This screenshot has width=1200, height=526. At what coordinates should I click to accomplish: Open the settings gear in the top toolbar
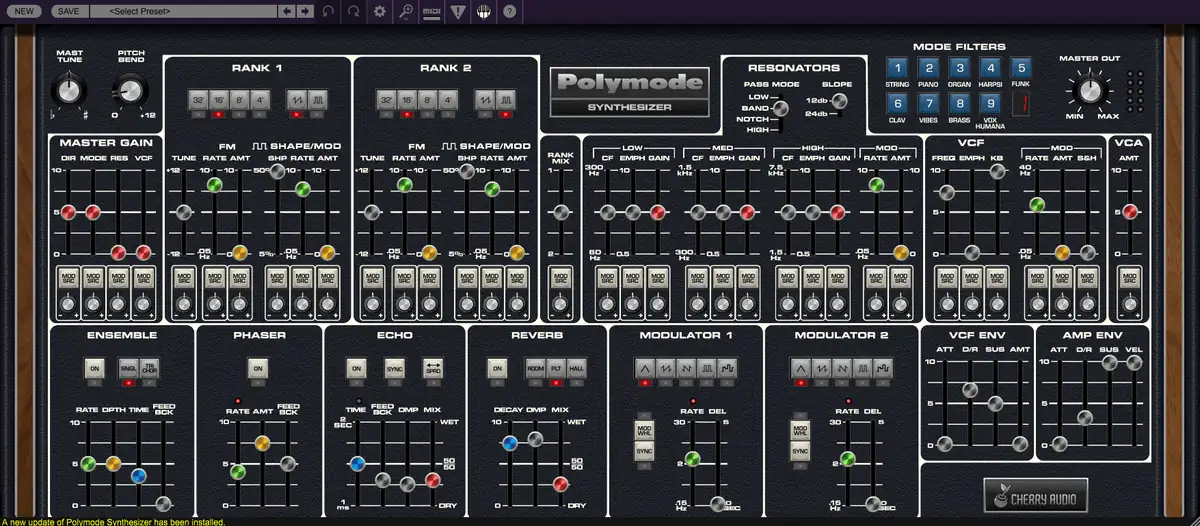tap(379, 12)
